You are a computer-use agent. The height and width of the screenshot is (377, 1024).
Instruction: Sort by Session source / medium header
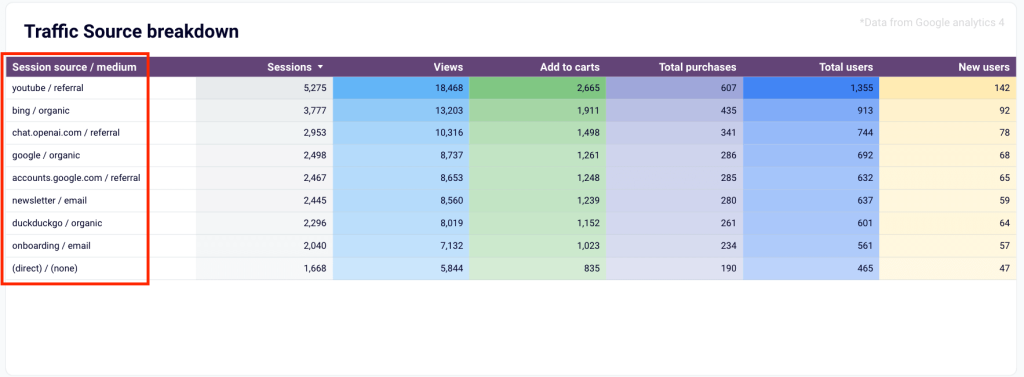74,67
